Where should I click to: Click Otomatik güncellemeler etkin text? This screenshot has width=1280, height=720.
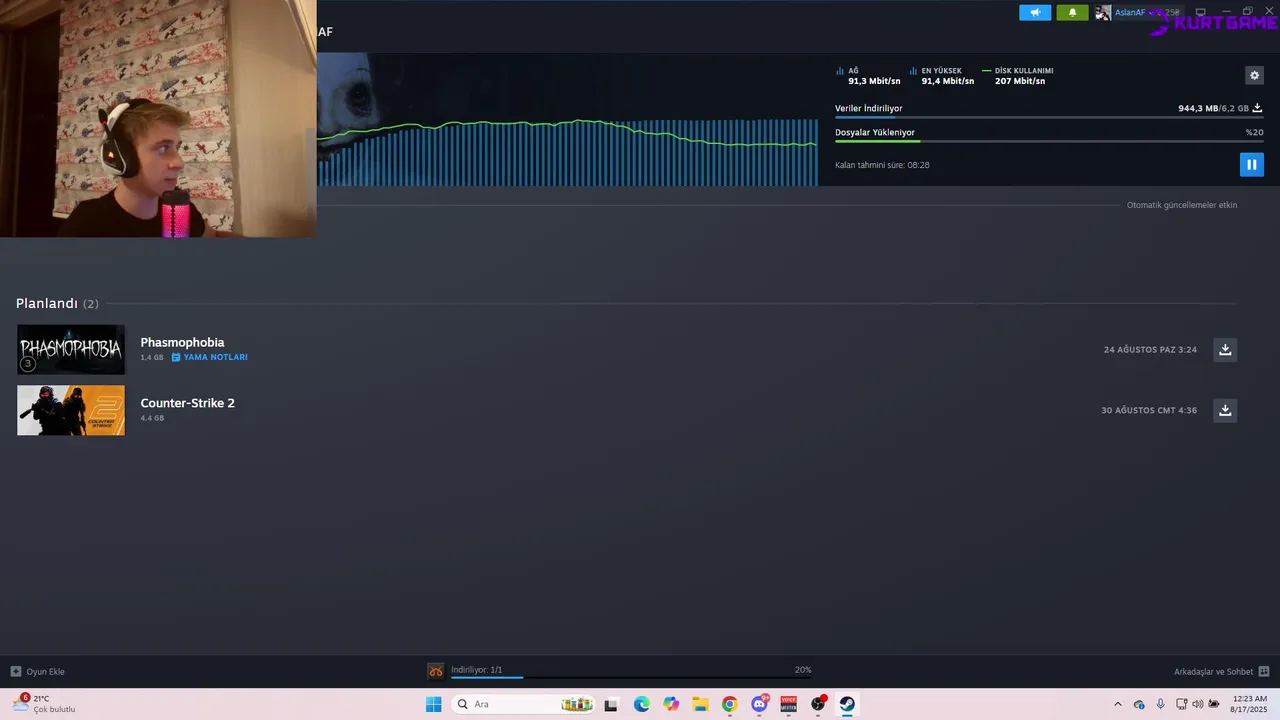coord(1182,205)
